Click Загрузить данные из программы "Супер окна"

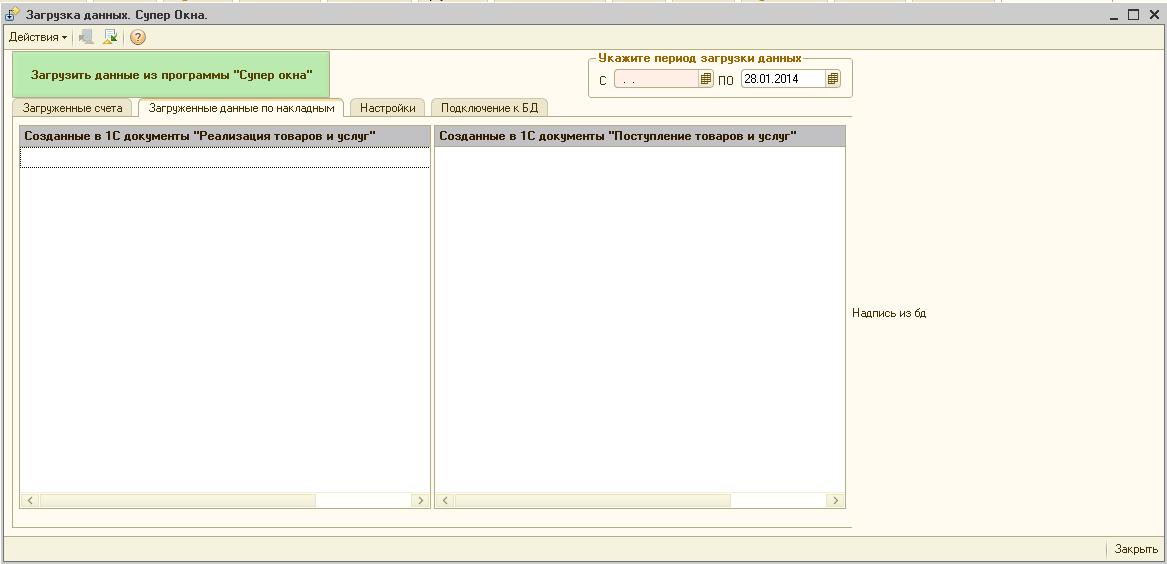coord(171,75)
